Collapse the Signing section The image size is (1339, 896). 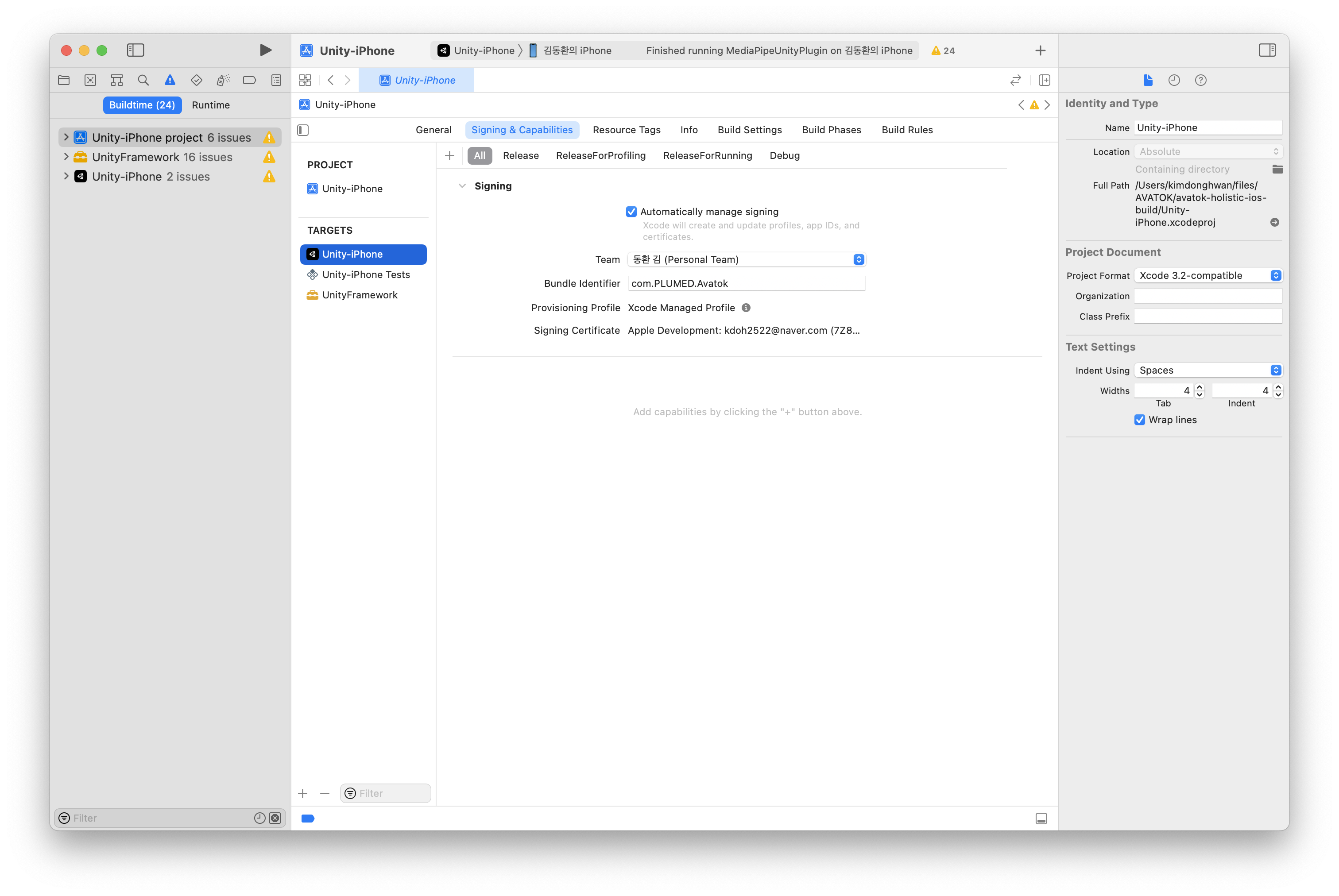462,186
